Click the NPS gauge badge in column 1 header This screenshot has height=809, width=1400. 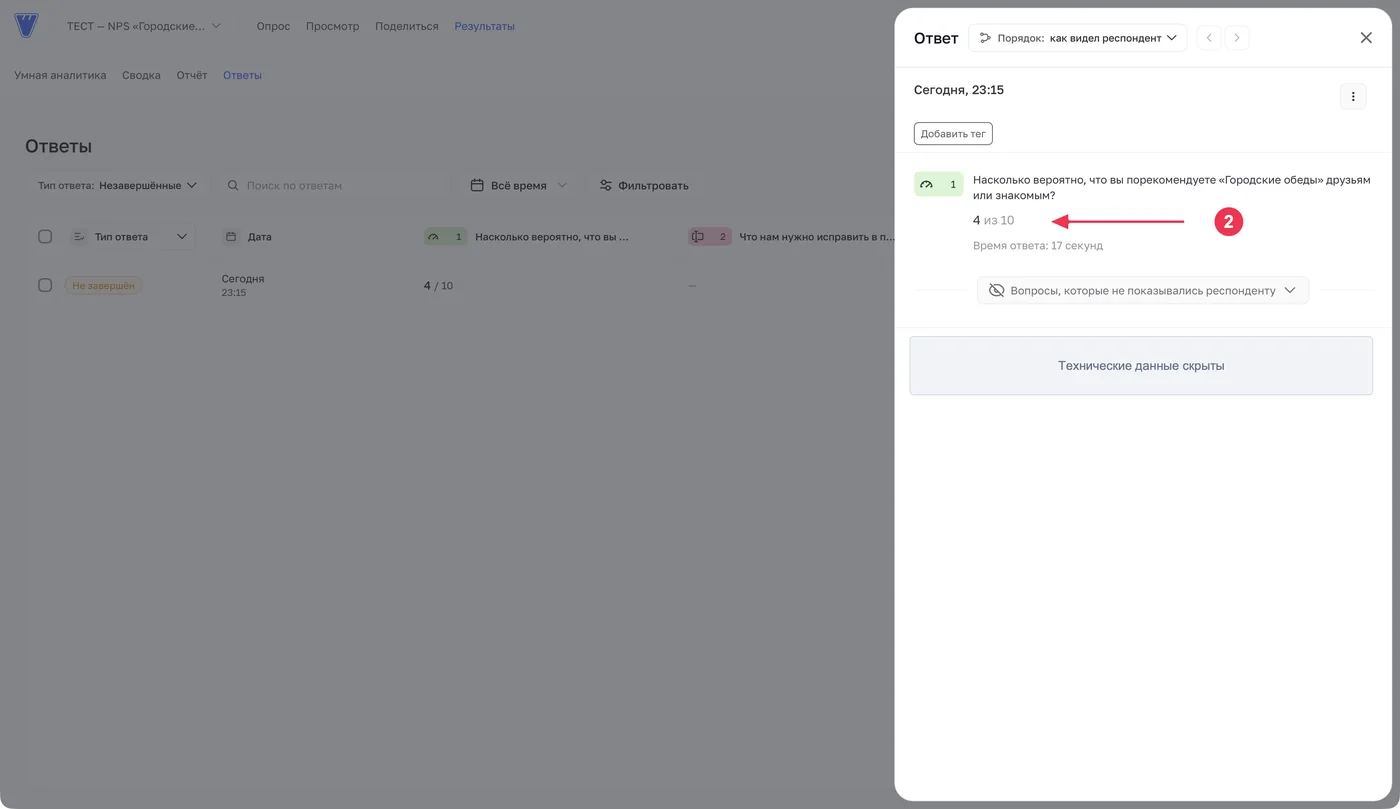445,237
